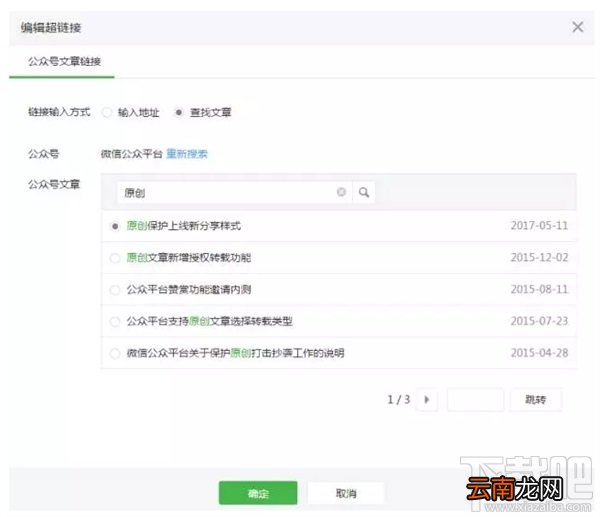Click the date 2017-05-11

(539, 225)
